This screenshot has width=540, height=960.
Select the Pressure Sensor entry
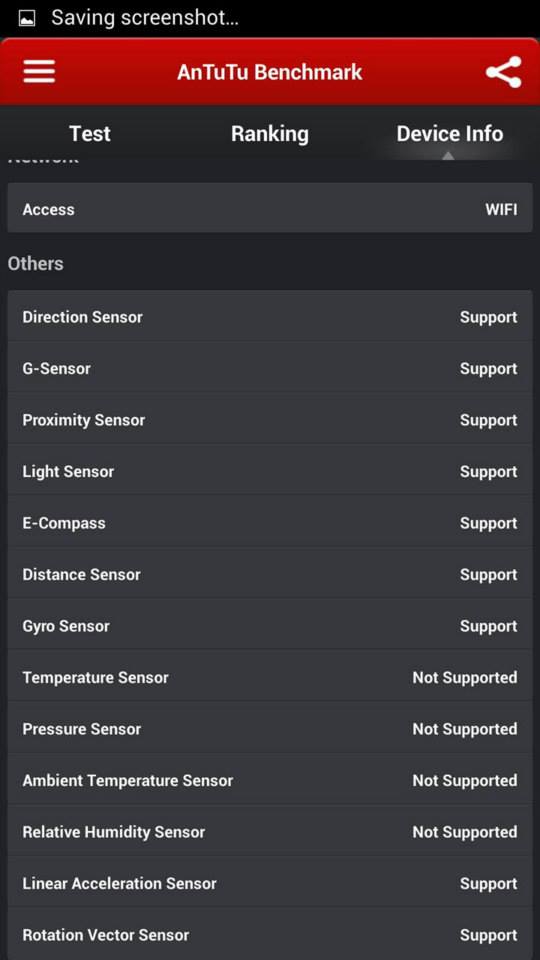click(x=270, y=728)
